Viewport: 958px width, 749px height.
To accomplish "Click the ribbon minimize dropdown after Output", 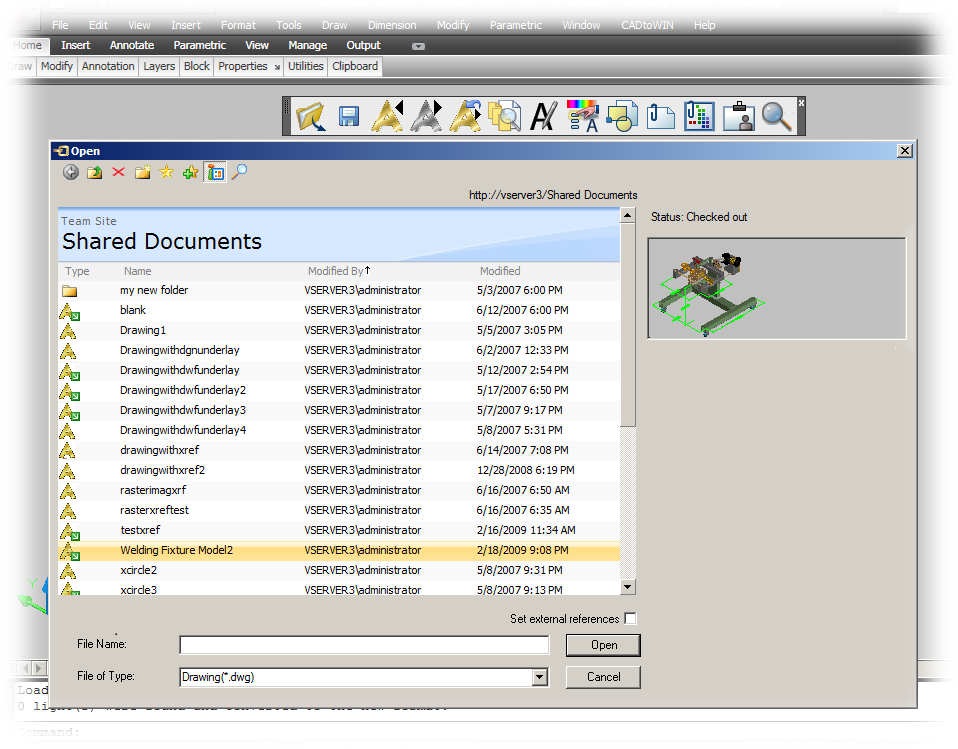I will [419, 46].
